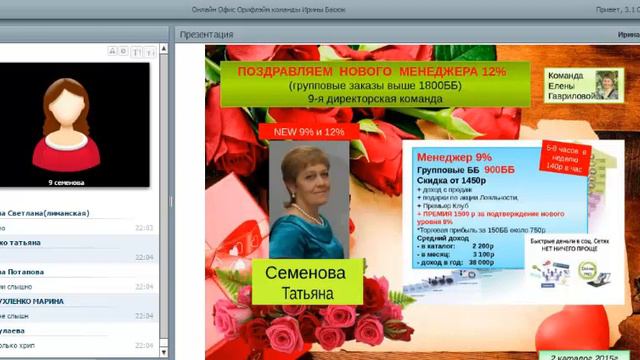Click the Менеджер 9% heading on the slide
This screenshot has height=360, width=640.
point(454,157)
